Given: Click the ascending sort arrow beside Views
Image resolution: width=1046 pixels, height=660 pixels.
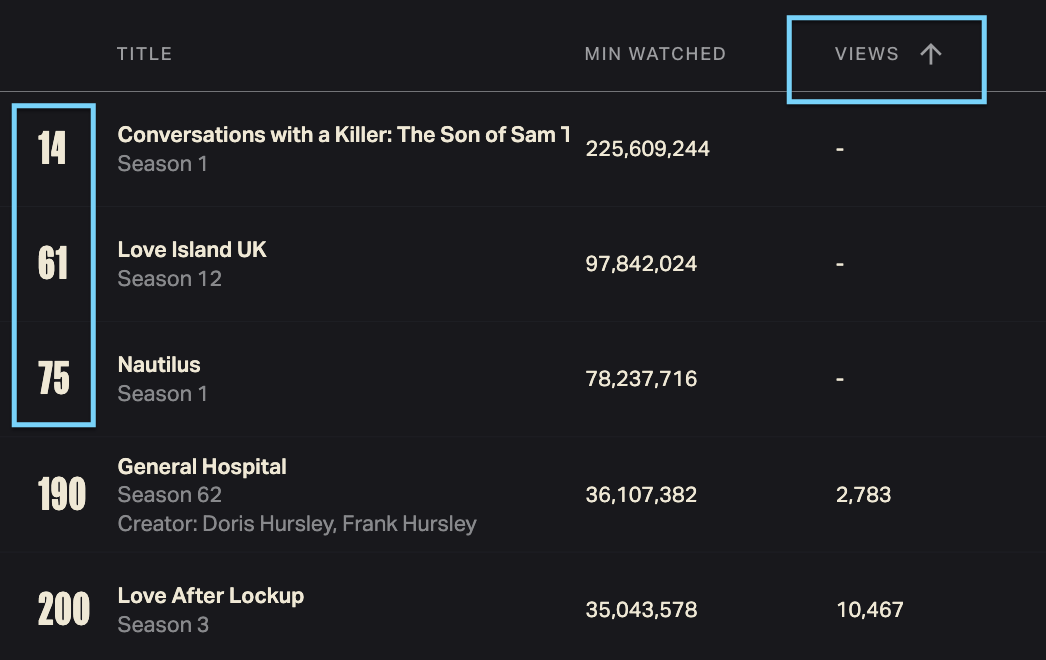Looking at the screenshot, I should point(930,55).
